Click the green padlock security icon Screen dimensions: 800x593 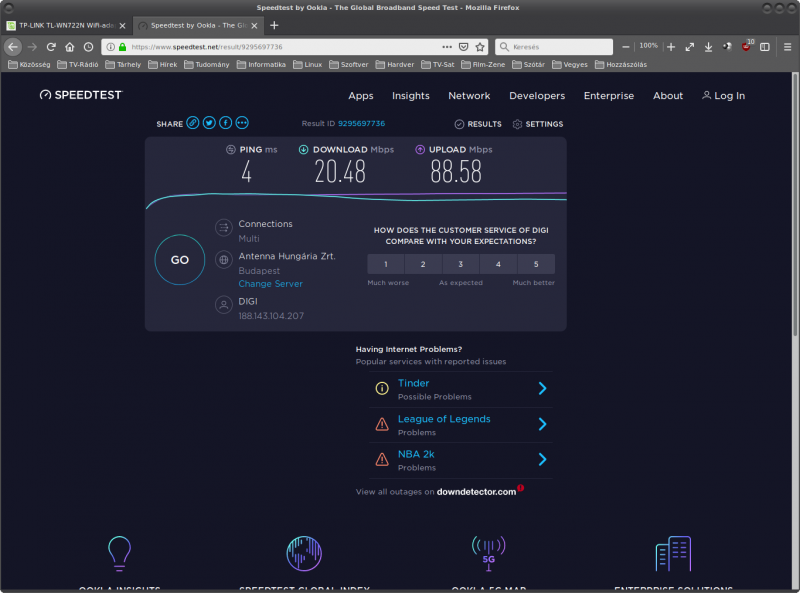coord(122,47)
